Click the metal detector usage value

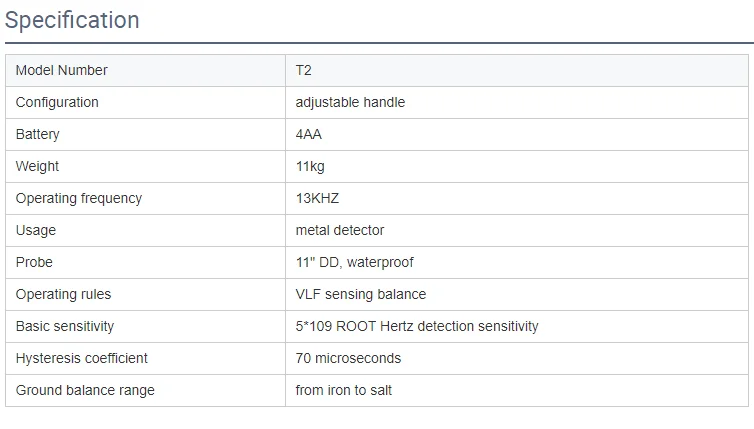pos(339,230)
